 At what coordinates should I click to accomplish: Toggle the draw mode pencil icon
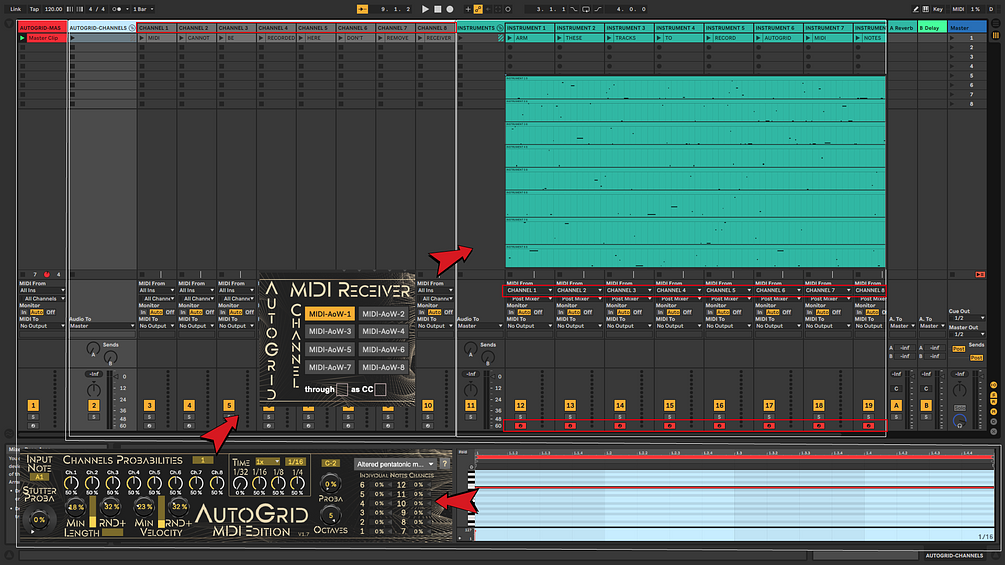click(x=915, y=9)
